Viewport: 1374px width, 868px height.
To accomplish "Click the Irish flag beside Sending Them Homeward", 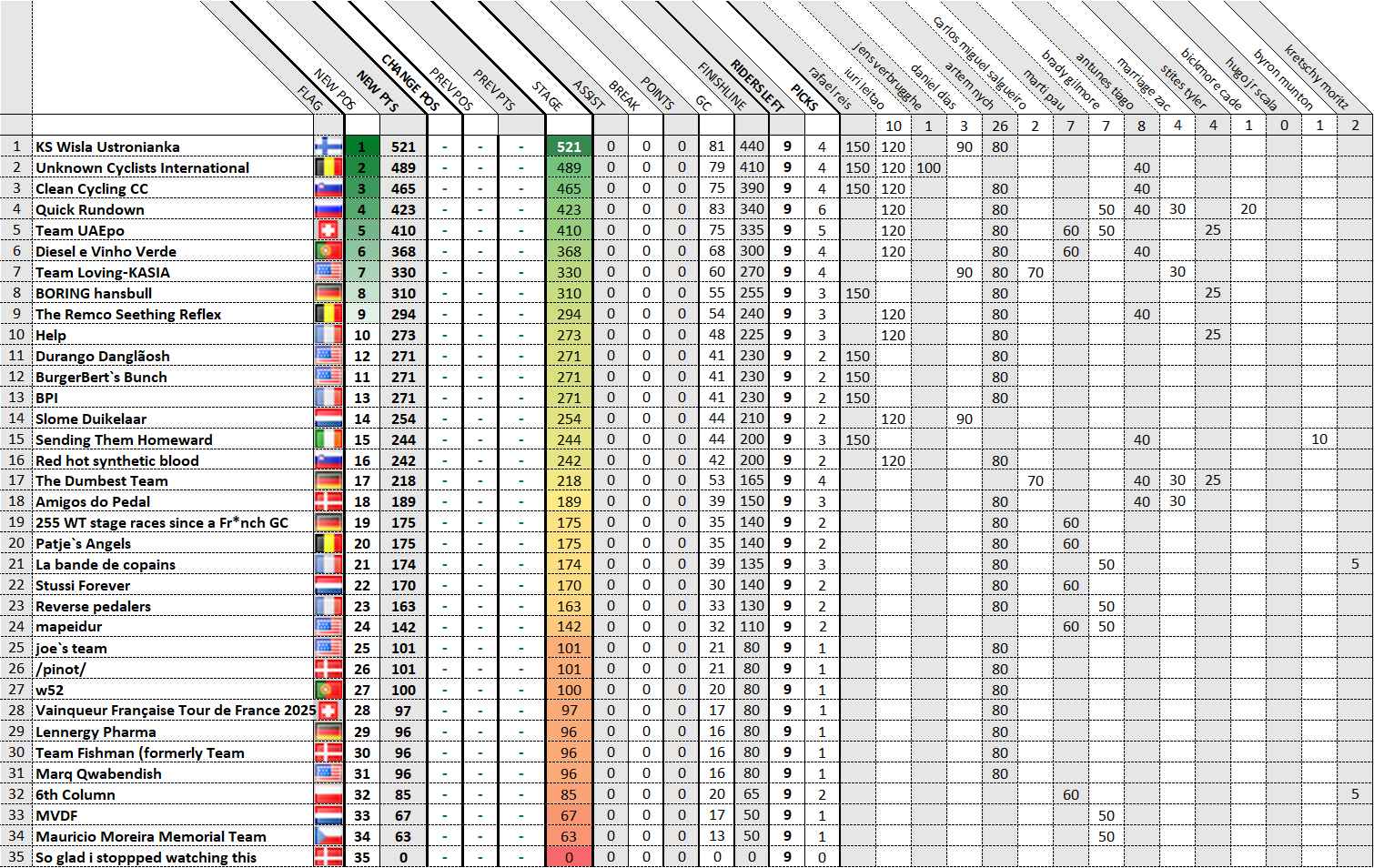I will 328,439.
